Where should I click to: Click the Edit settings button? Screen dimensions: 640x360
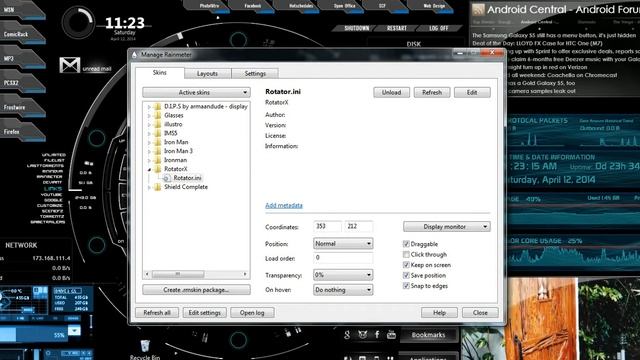204,313
